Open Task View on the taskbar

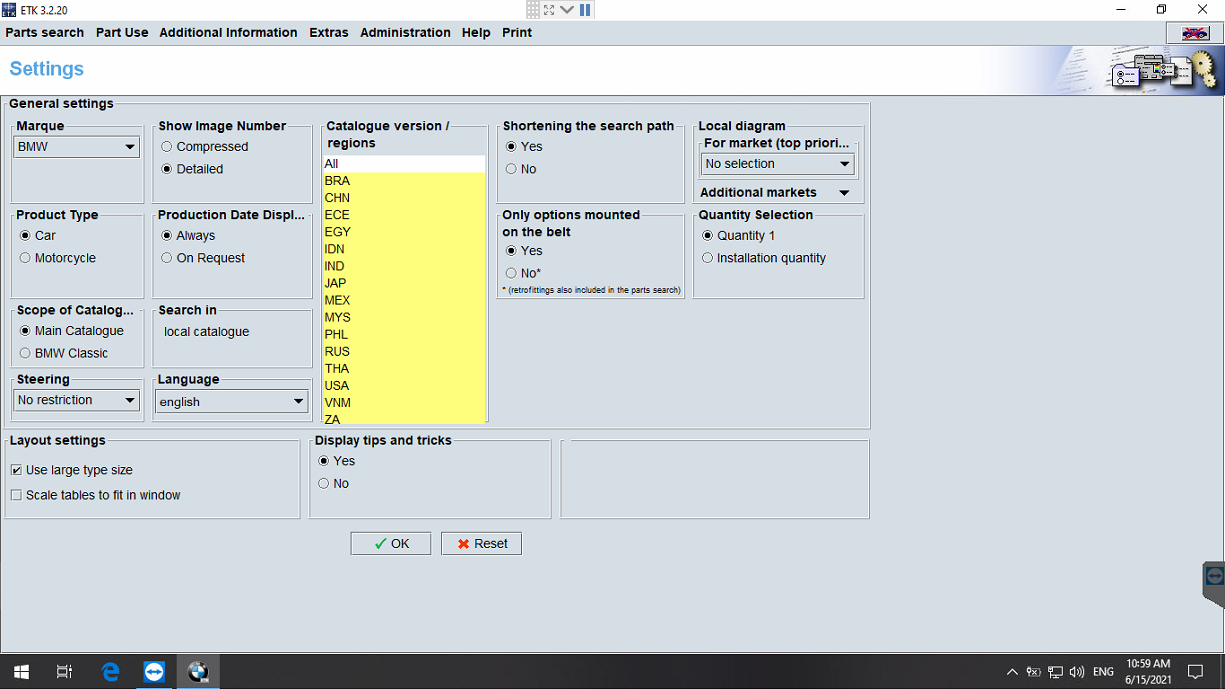click(64, 672)
